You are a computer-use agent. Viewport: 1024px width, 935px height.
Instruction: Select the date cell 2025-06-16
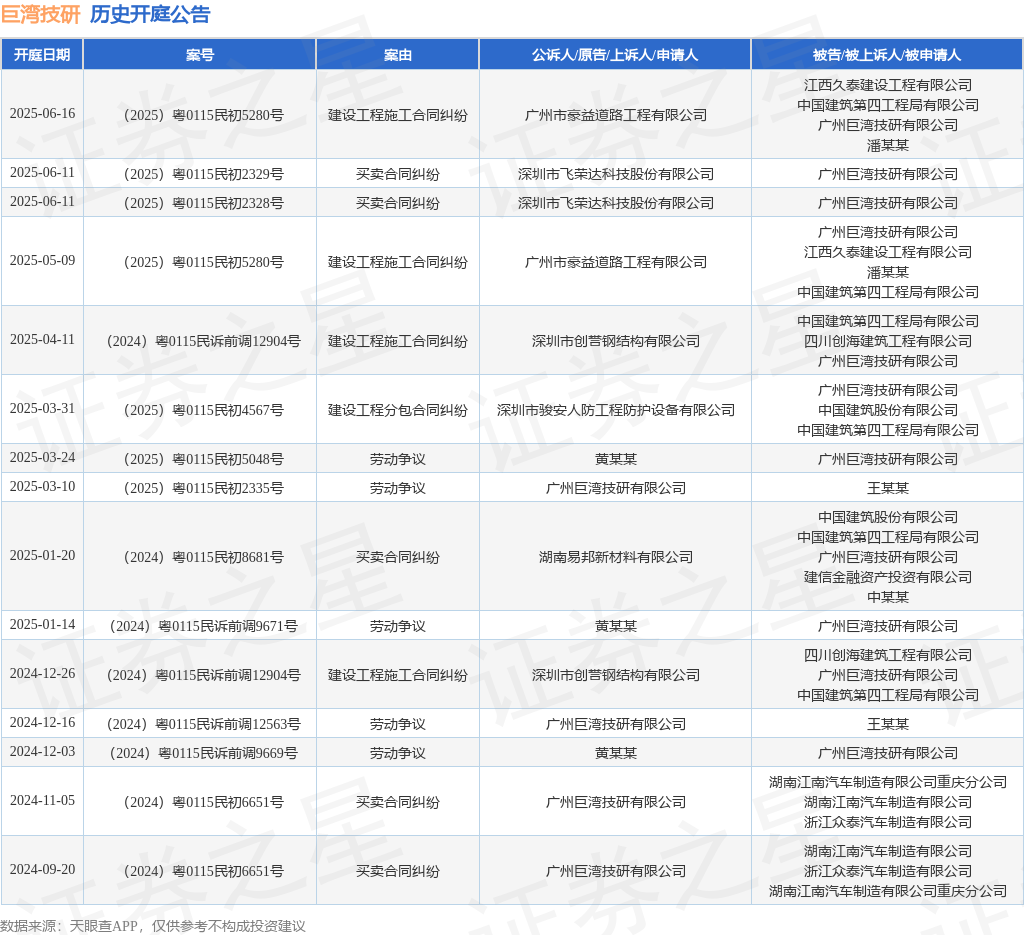coord(42,114)
